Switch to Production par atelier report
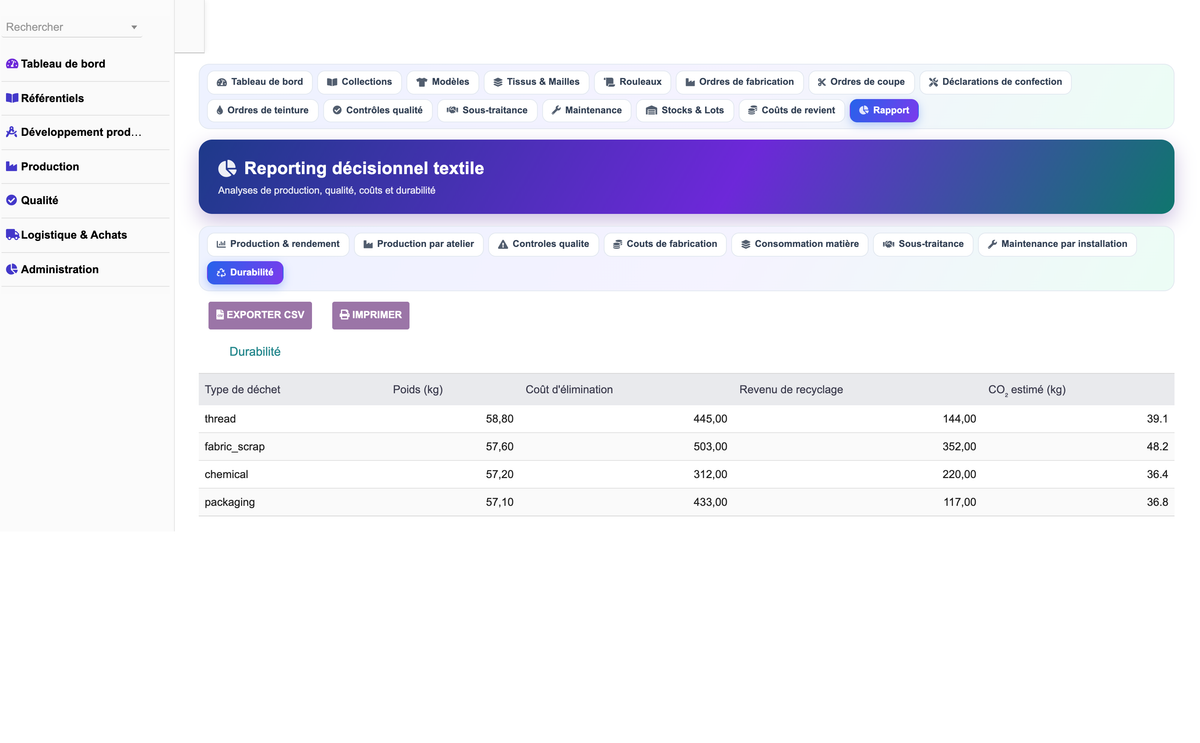 [x=419, y=244]
